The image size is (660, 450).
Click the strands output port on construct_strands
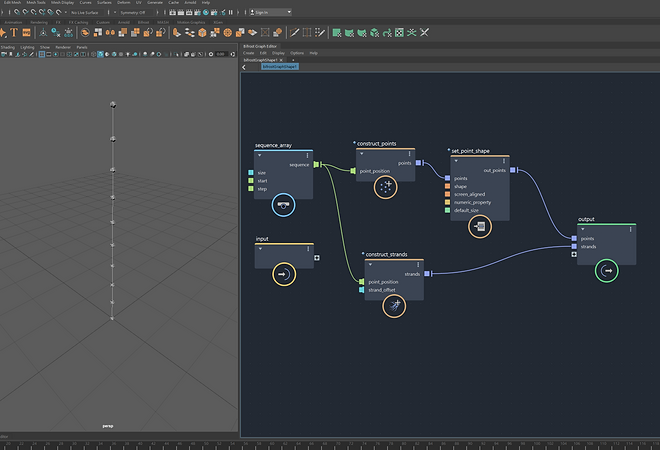(427, 274)
